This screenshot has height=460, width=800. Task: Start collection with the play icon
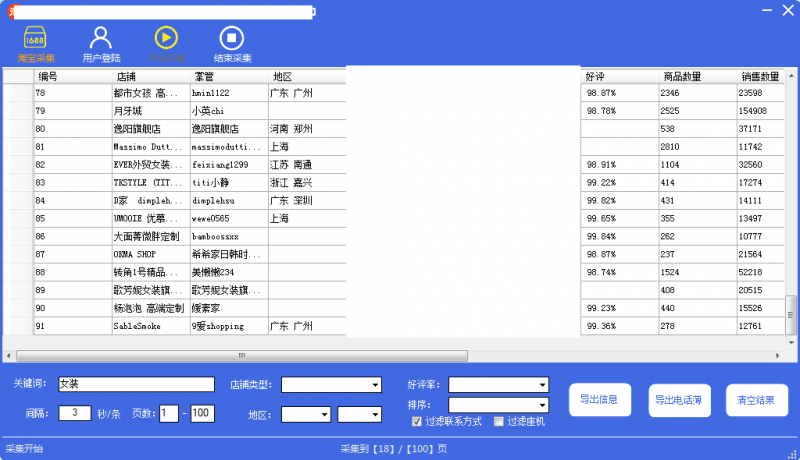[167, 44]
